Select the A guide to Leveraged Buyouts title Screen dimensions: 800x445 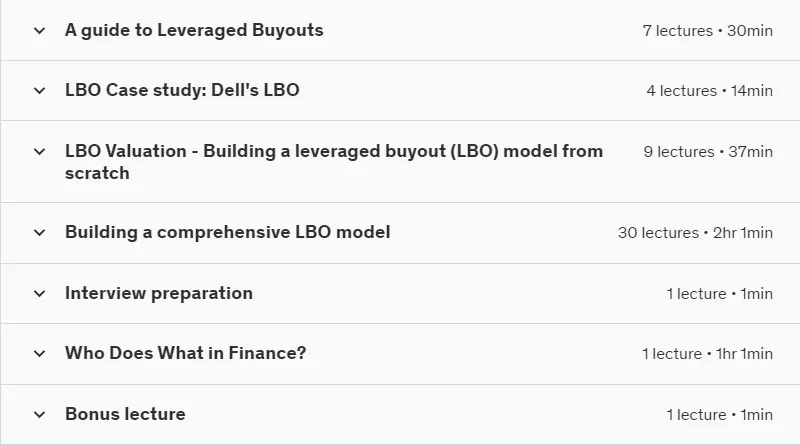(x=194, y=30)
